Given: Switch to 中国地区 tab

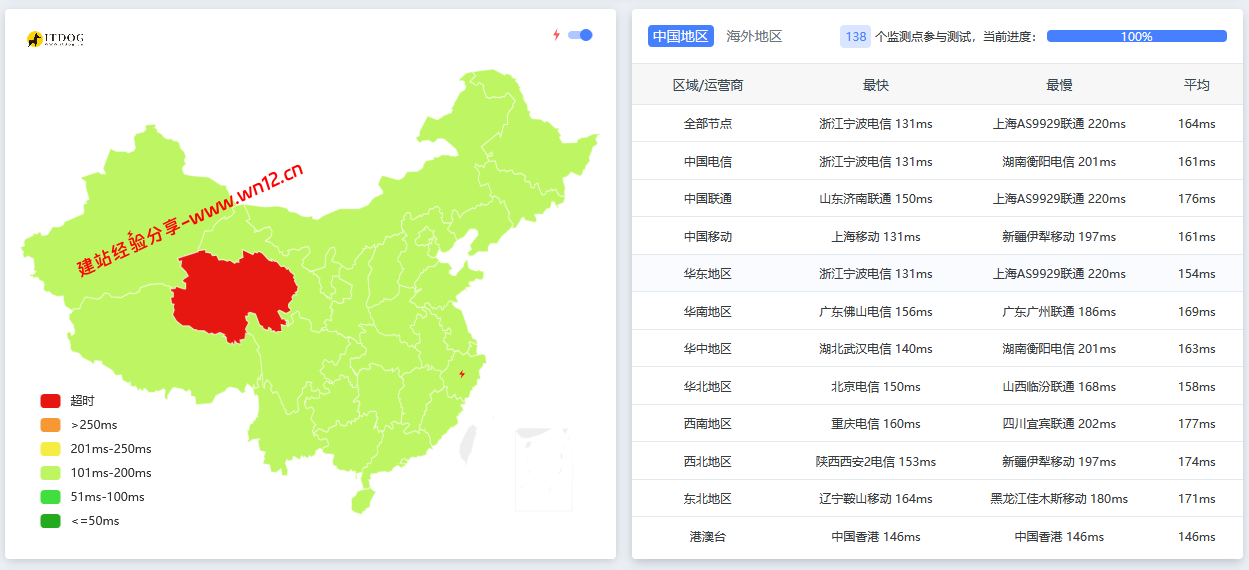Looking at the screenshot, I should (x=680, y=36).
